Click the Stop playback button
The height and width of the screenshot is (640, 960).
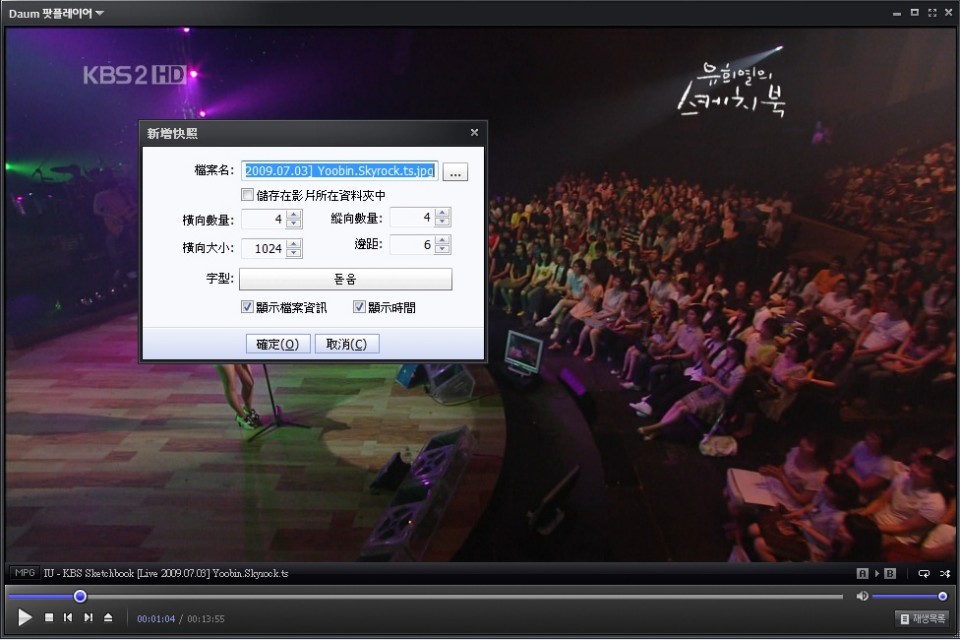49,617
